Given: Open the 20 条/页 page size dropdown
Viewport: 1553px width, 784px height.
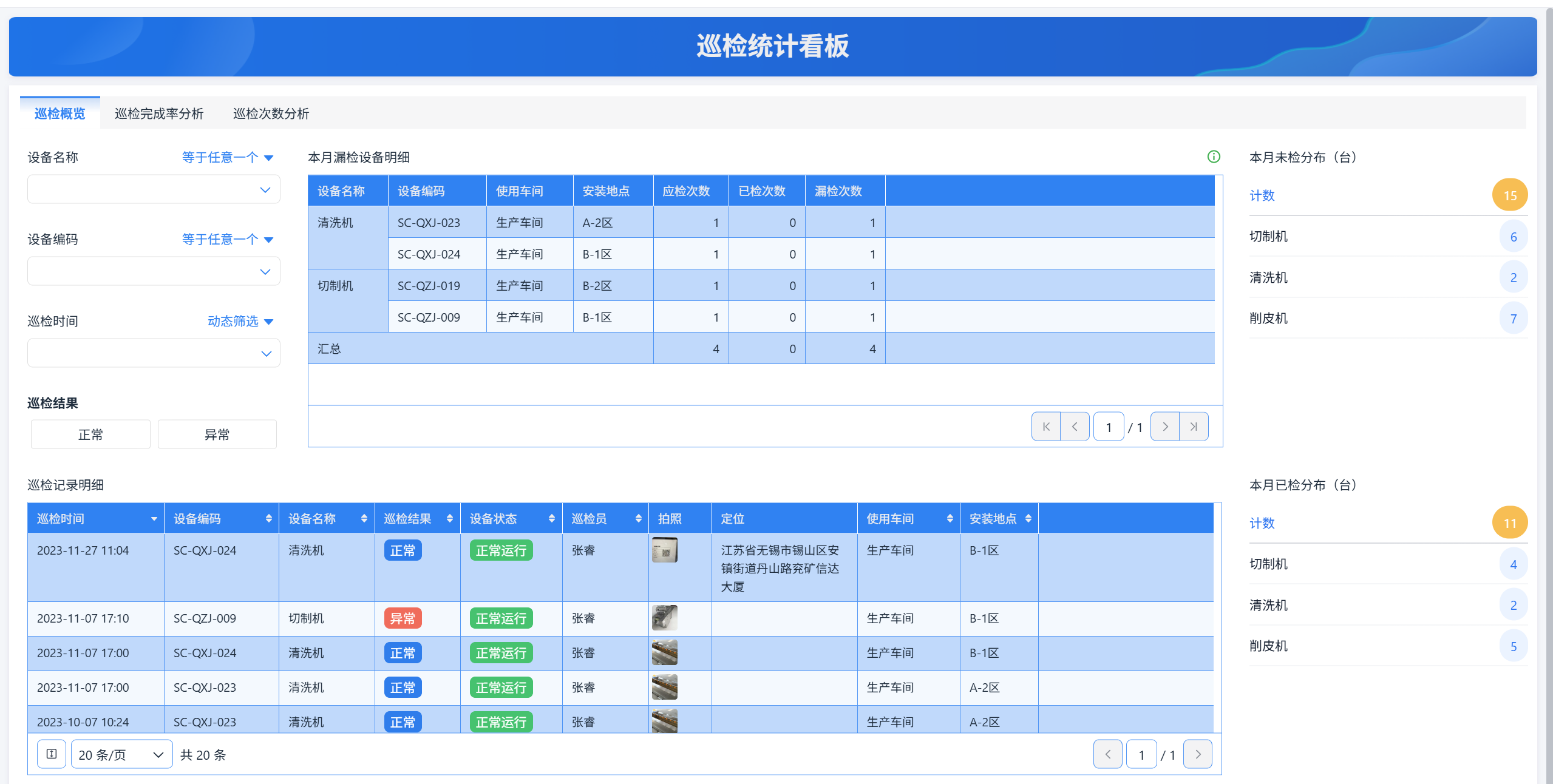Looking at the screenshot, I should click(121, 754).
